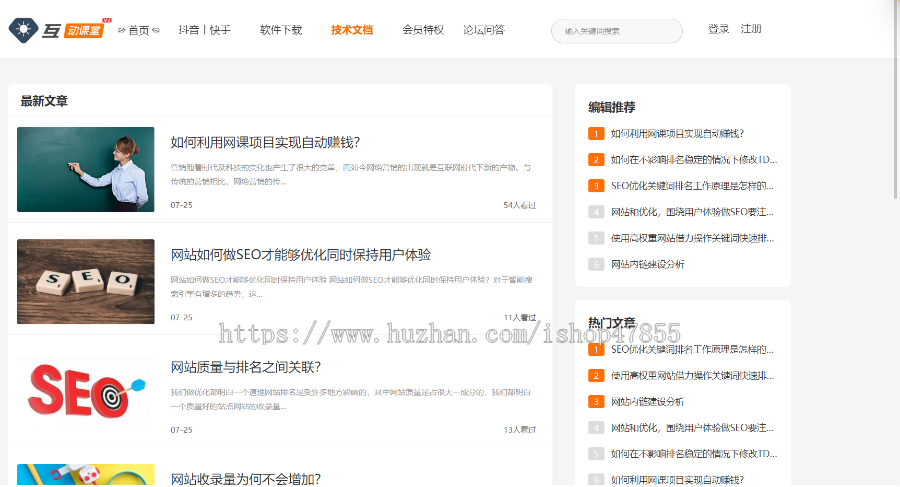Open the red SEO target thumbnail
900x487 pixels.
(86, 392)
